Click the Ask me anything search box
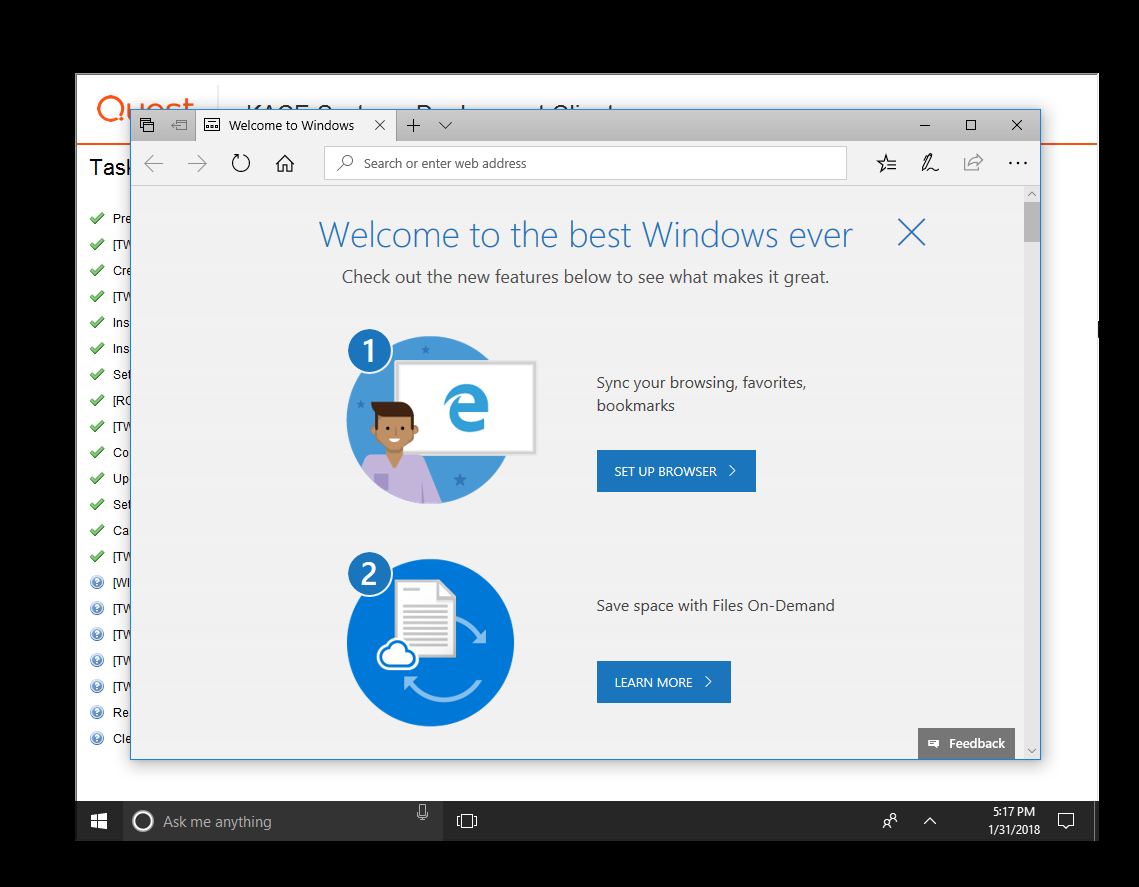Screen dimensions: 1139x887 coord(283,821)
